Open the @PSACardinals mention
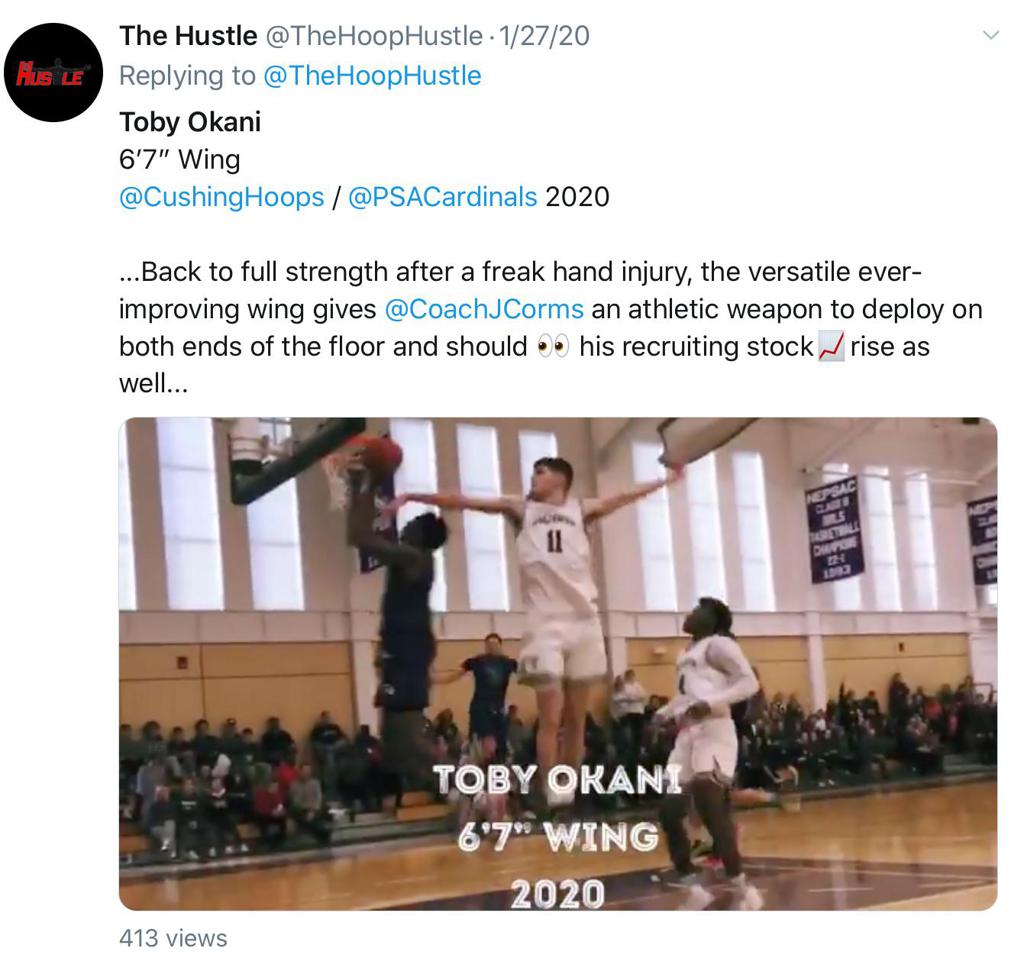This screenshot has width=1024, height=961. point(443,197)
